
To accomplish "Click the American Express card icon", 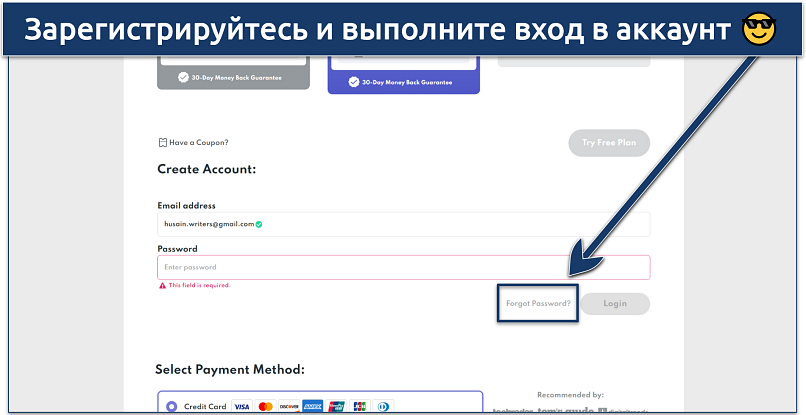I will [x=313, y=406].
